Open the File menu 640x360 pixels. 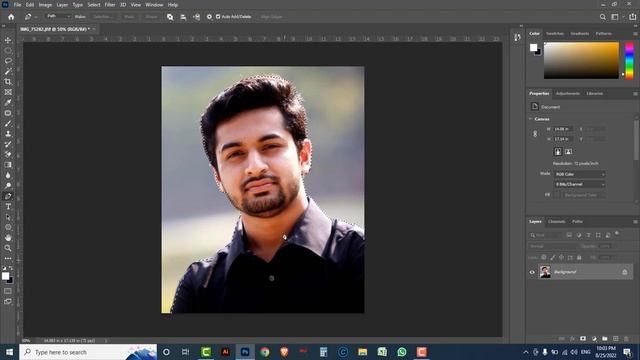(x=18, y=5)
